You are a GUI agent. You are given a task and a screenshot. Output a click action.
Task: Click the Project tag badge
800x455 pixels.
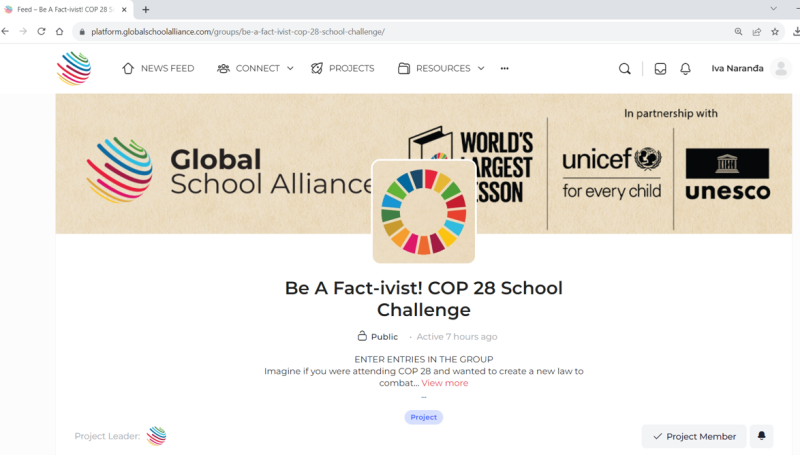(x=423, y=417)
